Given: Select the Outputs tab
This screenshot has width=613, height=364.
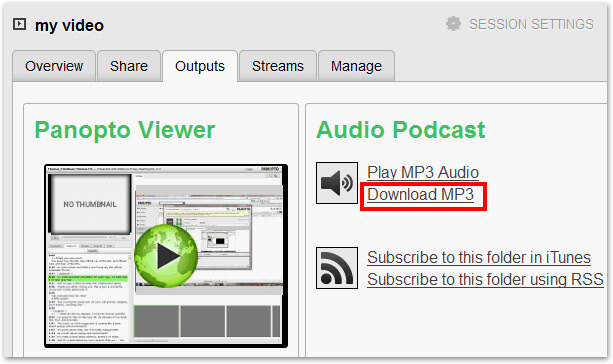Looking at the screenshot, I should point(200,66).
